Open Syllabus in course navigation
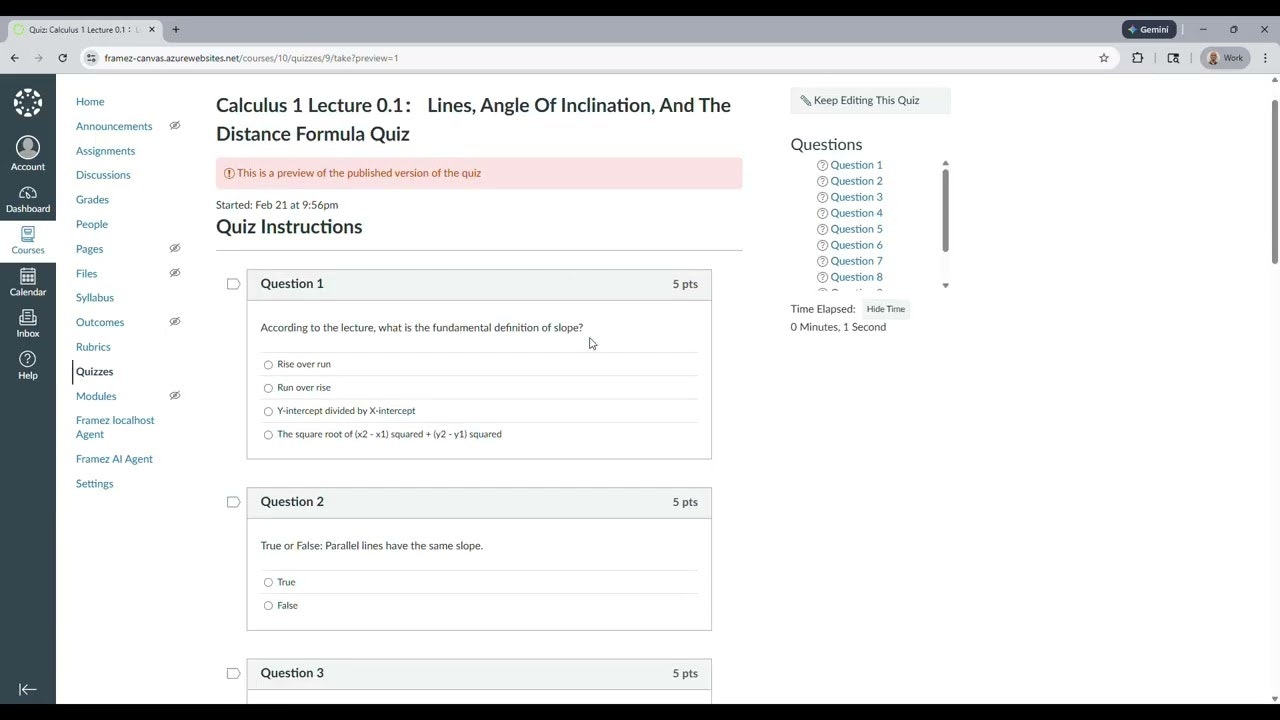Screen dimensions: 1280x720 click(x=95, y=298)
